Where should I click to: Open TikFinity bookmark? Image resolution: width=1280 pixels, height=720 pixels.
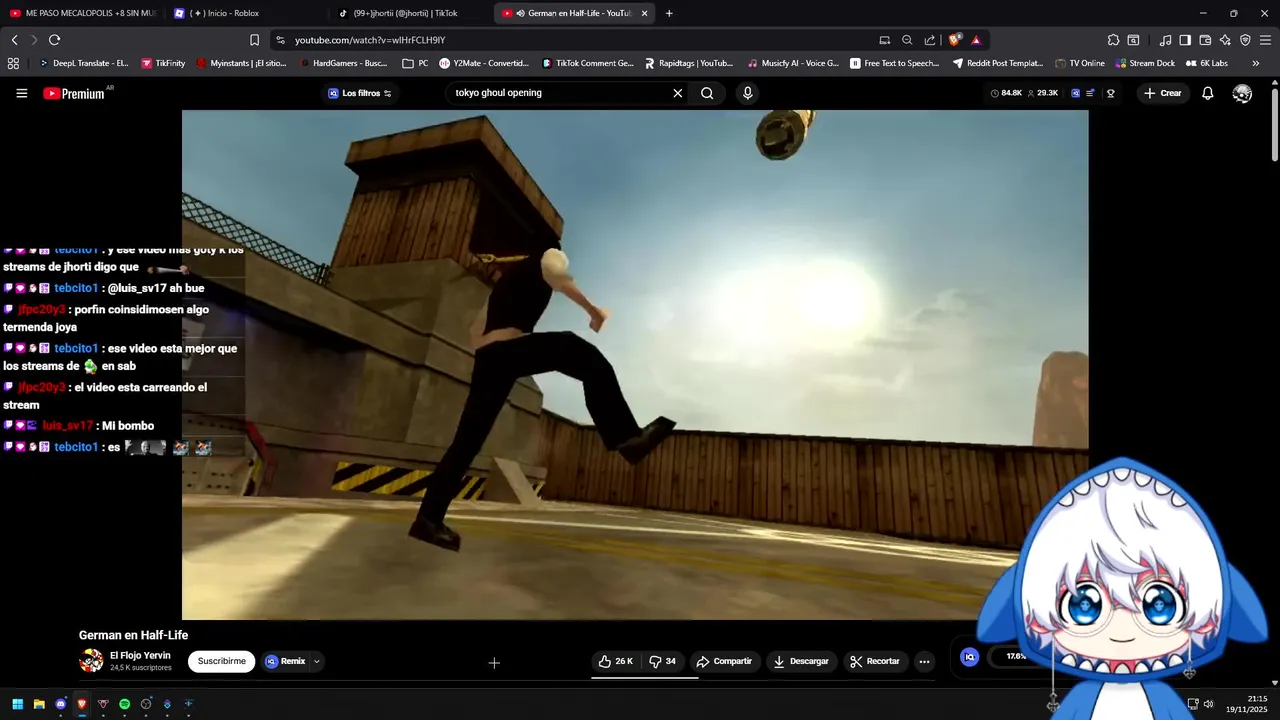tap(163, 63)
